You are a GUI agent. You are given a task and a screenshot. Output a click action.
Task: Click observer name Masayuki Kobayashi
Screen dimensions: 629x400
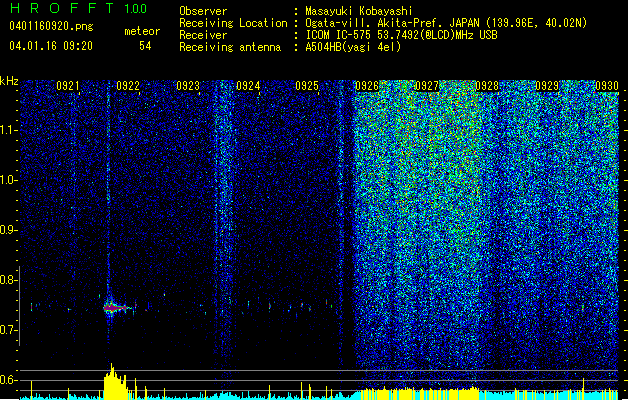pos(359,11)
